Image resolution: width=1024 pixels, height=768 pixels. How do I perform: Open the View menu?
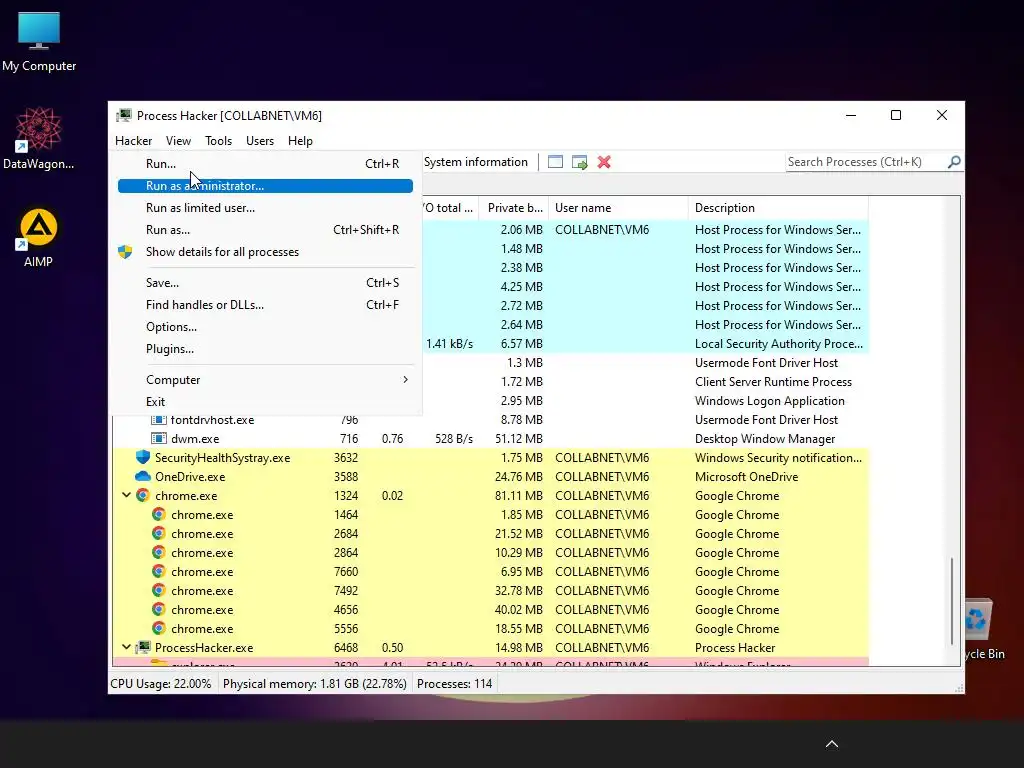point(178,141)
